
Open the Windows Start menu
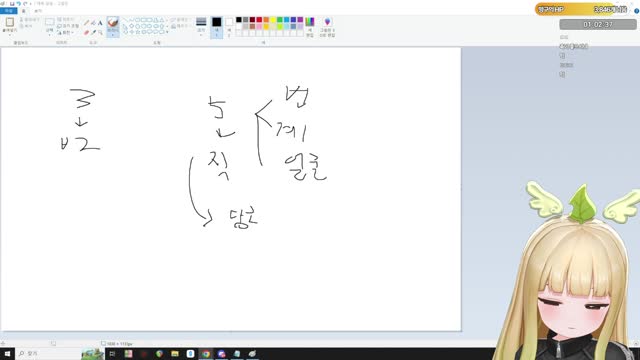pyautogui.click(x=7, y=353)
